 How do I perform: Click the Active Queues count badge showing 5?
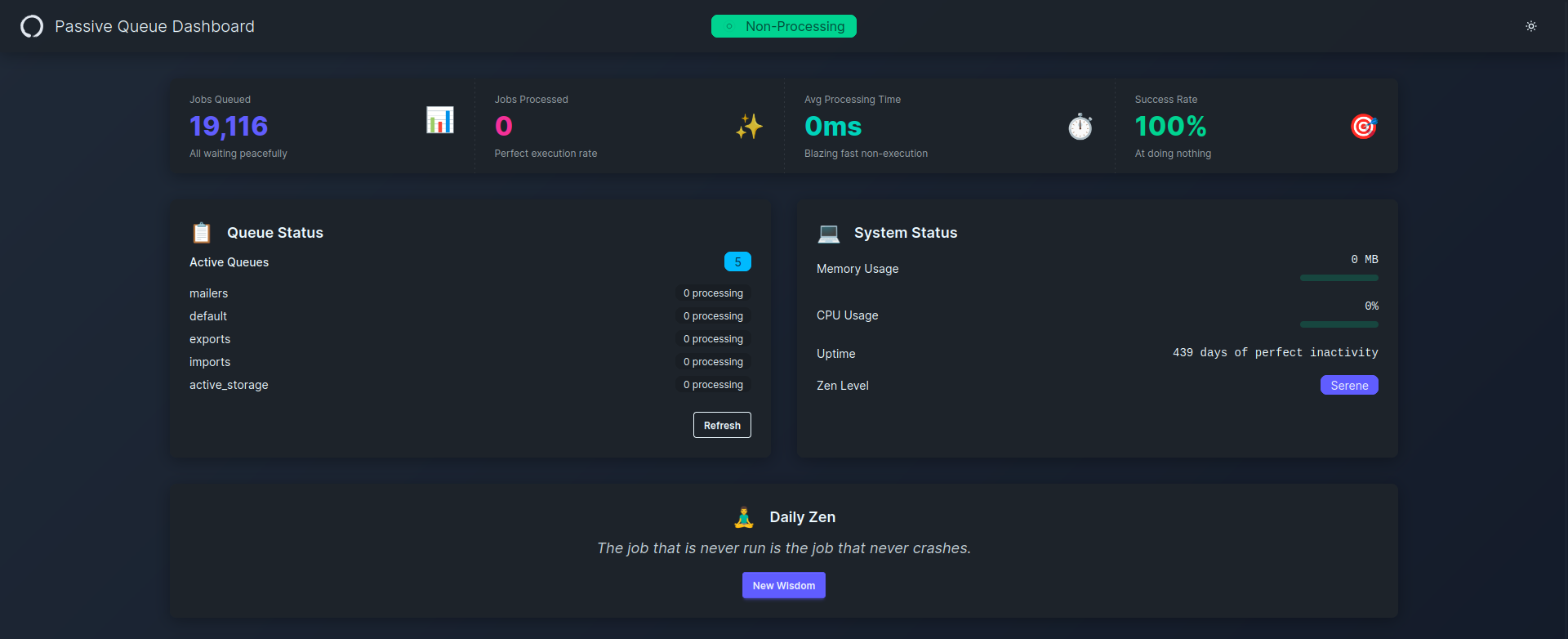coord(737,261)
